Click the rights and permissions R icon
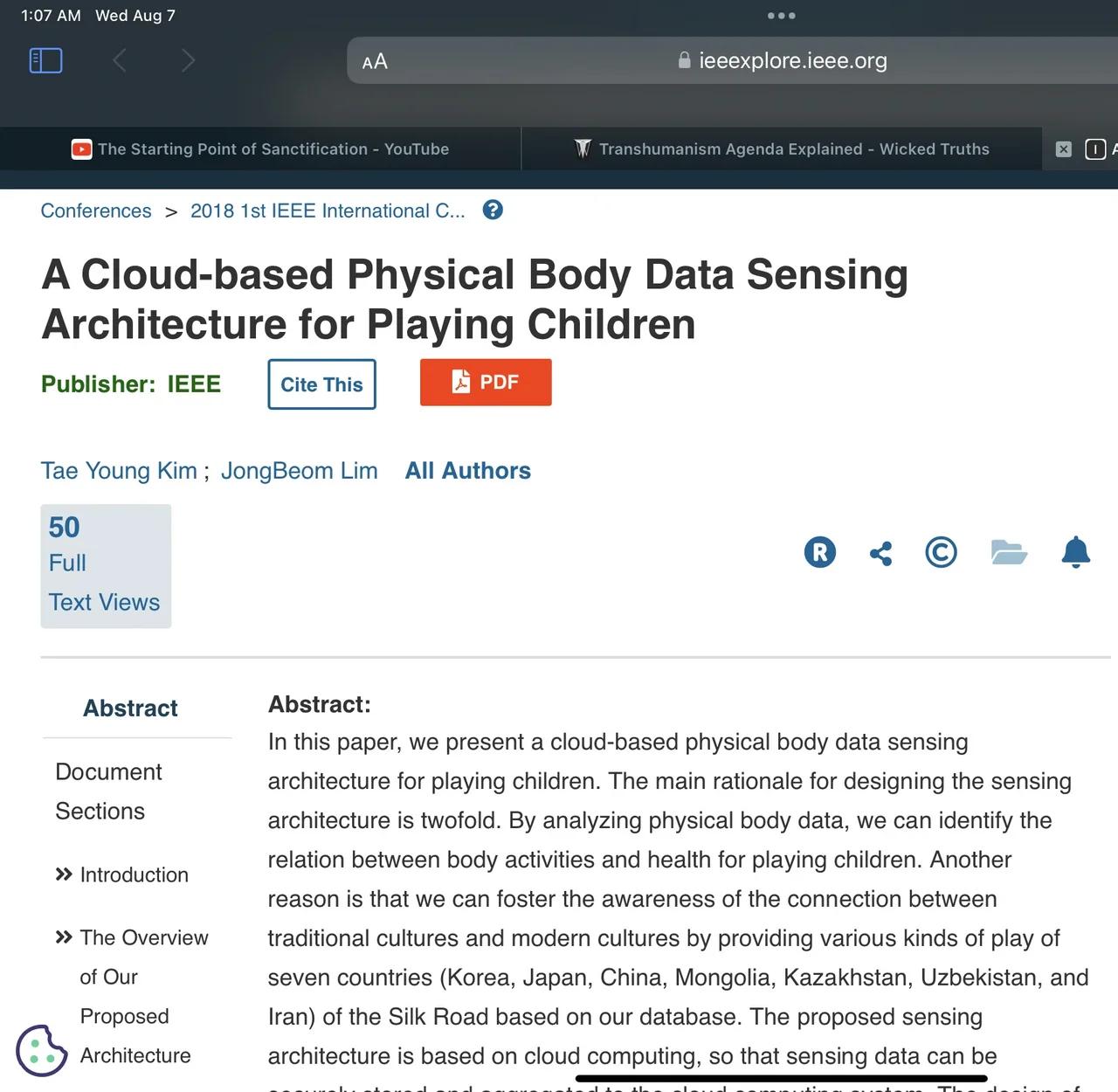 (x=818, y=552)
